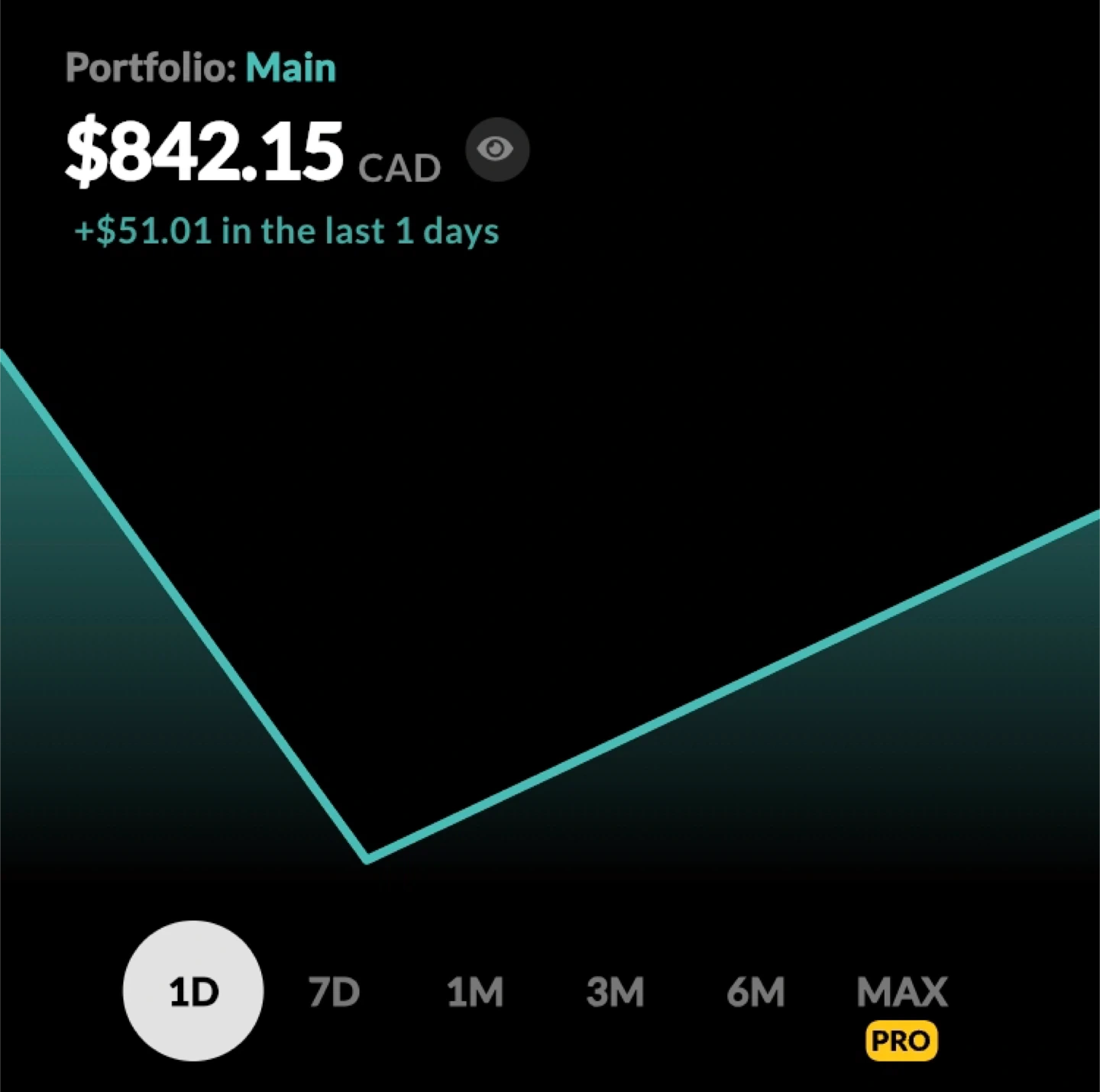Click the chart line's right end point
The image size is (1100, 1092).
(x=1095, y=516)
